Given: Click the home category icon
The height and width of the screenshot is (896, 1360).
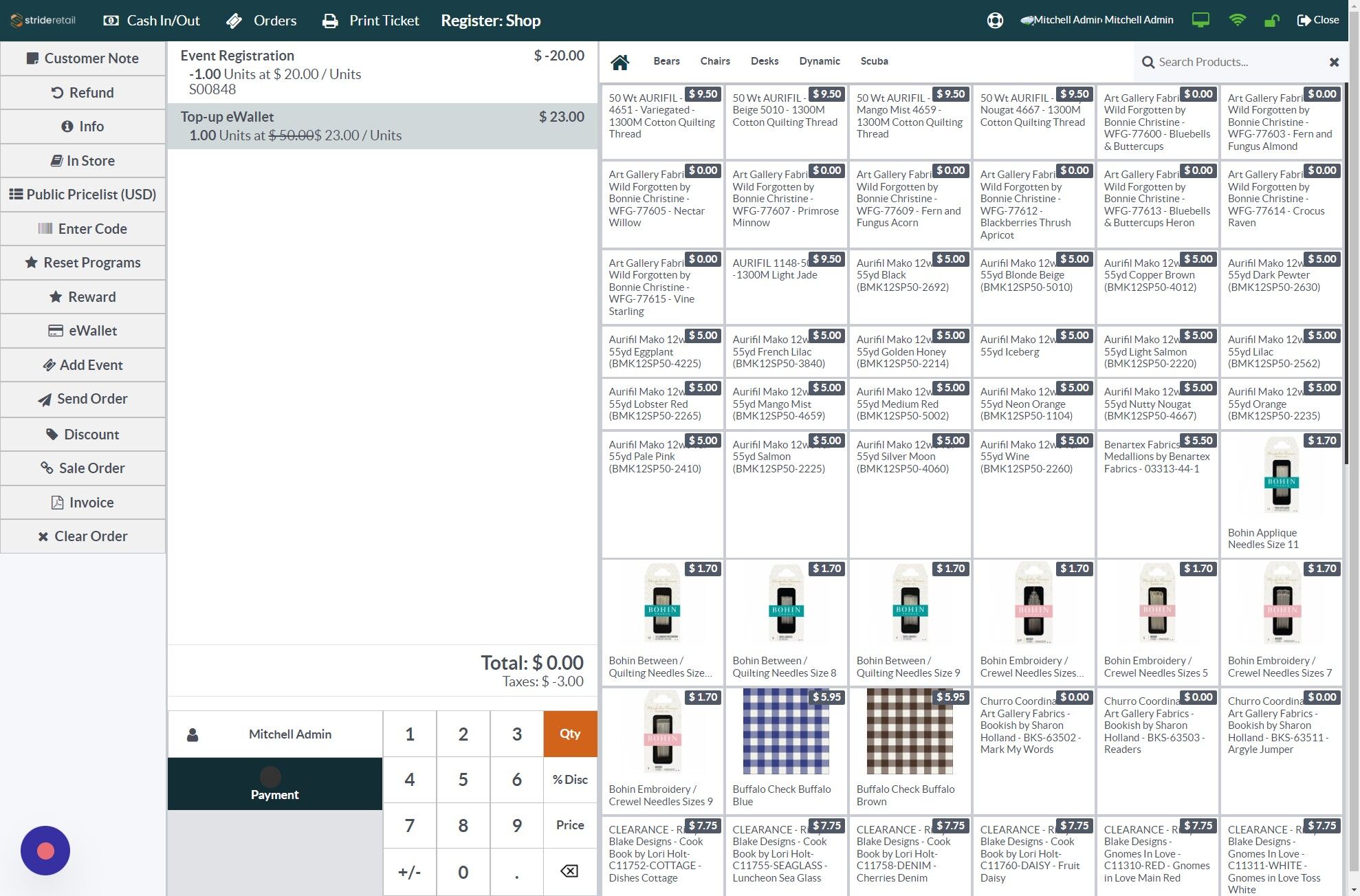Looking at the screenshot, I should [x=619, y=62].
